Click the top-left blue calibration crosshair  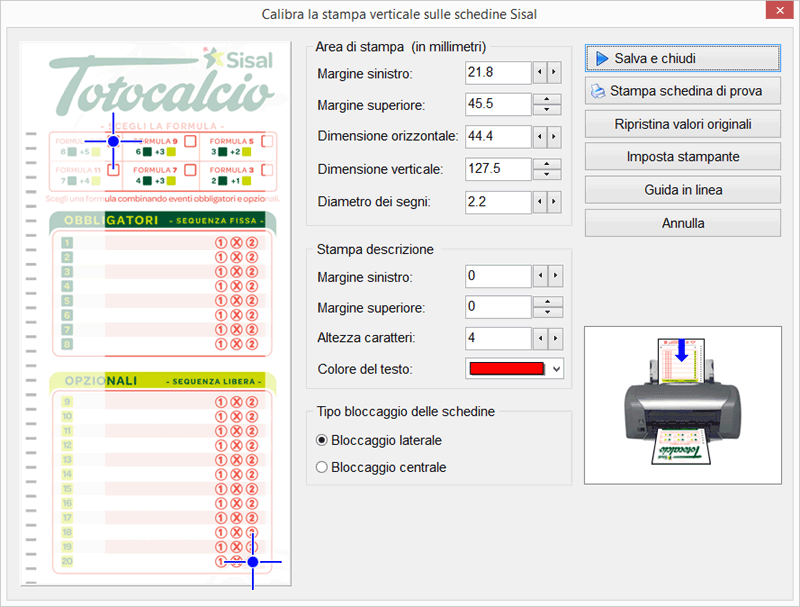[113, 141]
